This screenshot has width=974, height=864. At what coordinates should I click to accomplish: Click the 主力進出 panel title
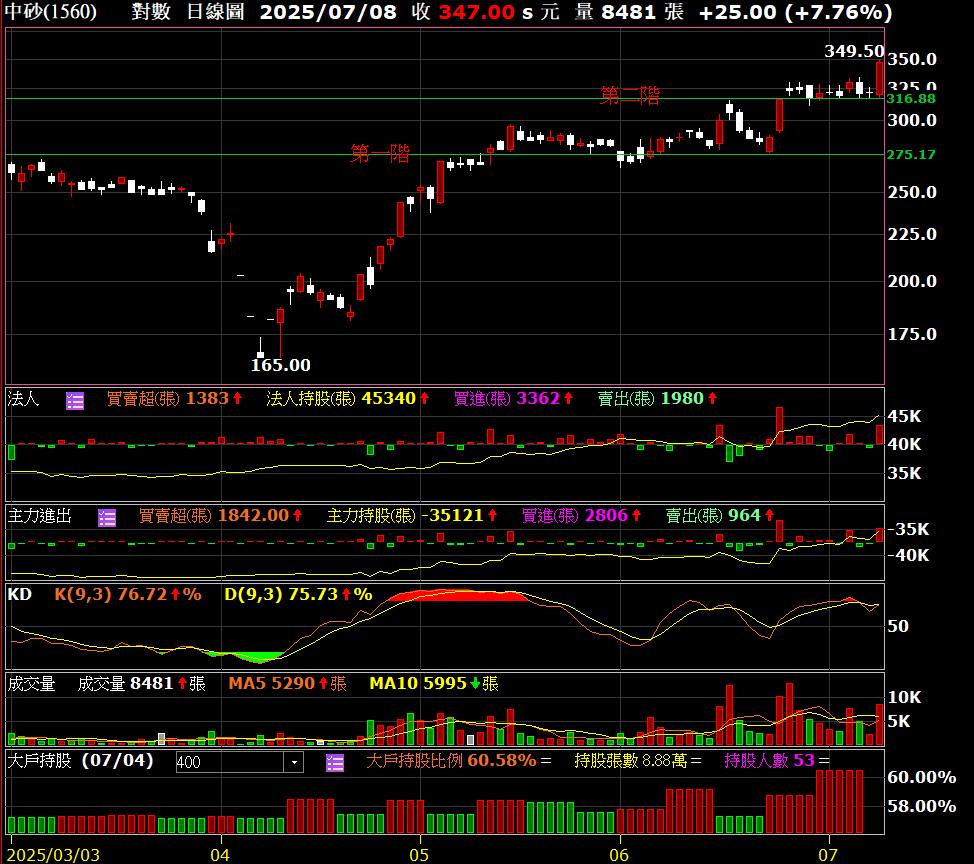pyautogui.click(x=40, y=516)
